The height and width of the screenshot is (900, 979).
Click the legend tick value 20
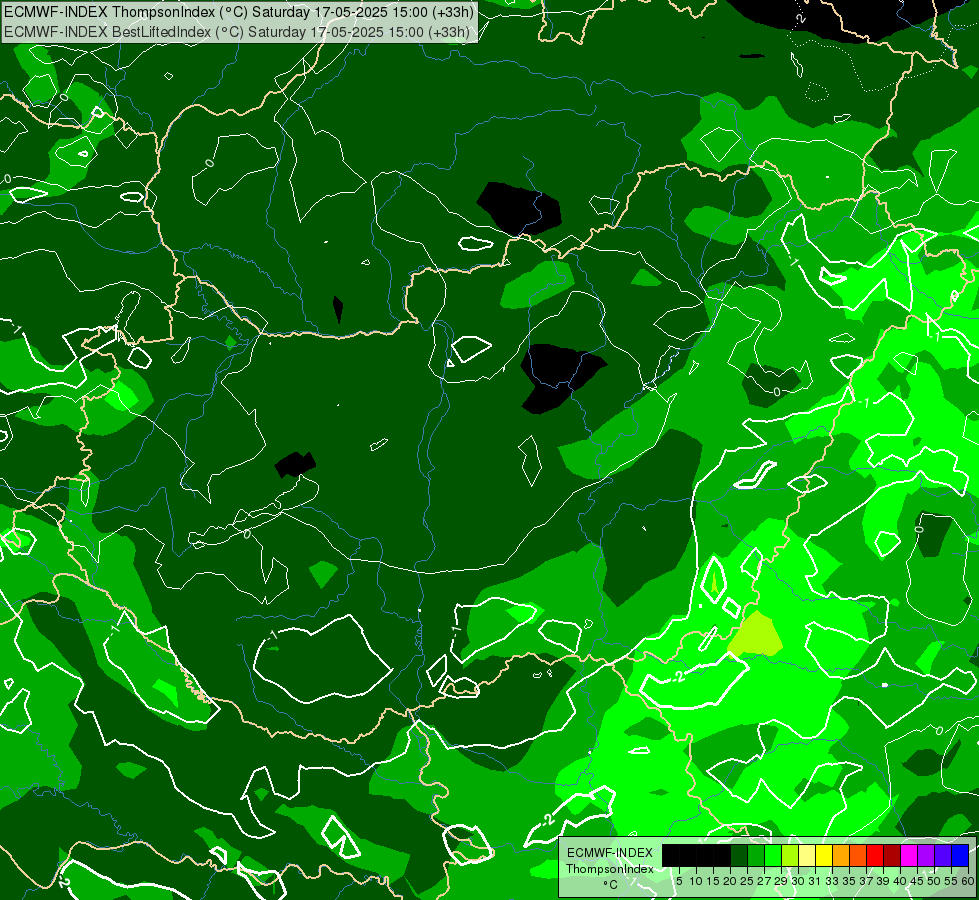pos(730,881)
